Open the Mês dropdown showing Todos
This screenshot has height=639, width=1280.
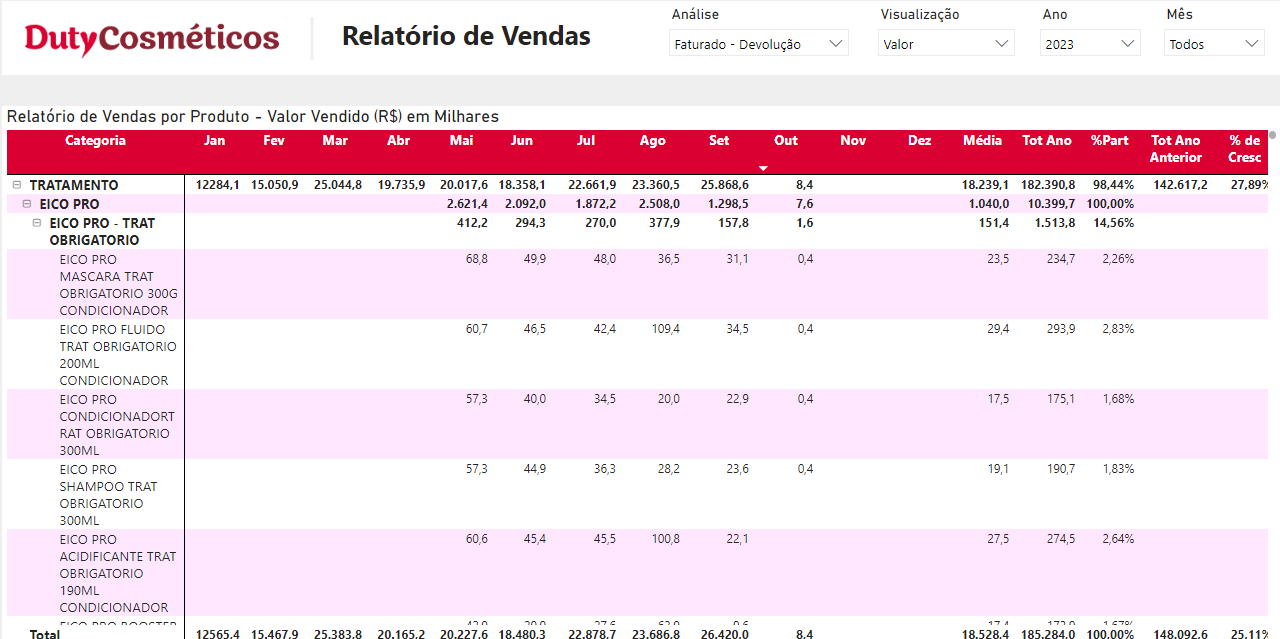pyautogui.click(x=1215, y=43)
